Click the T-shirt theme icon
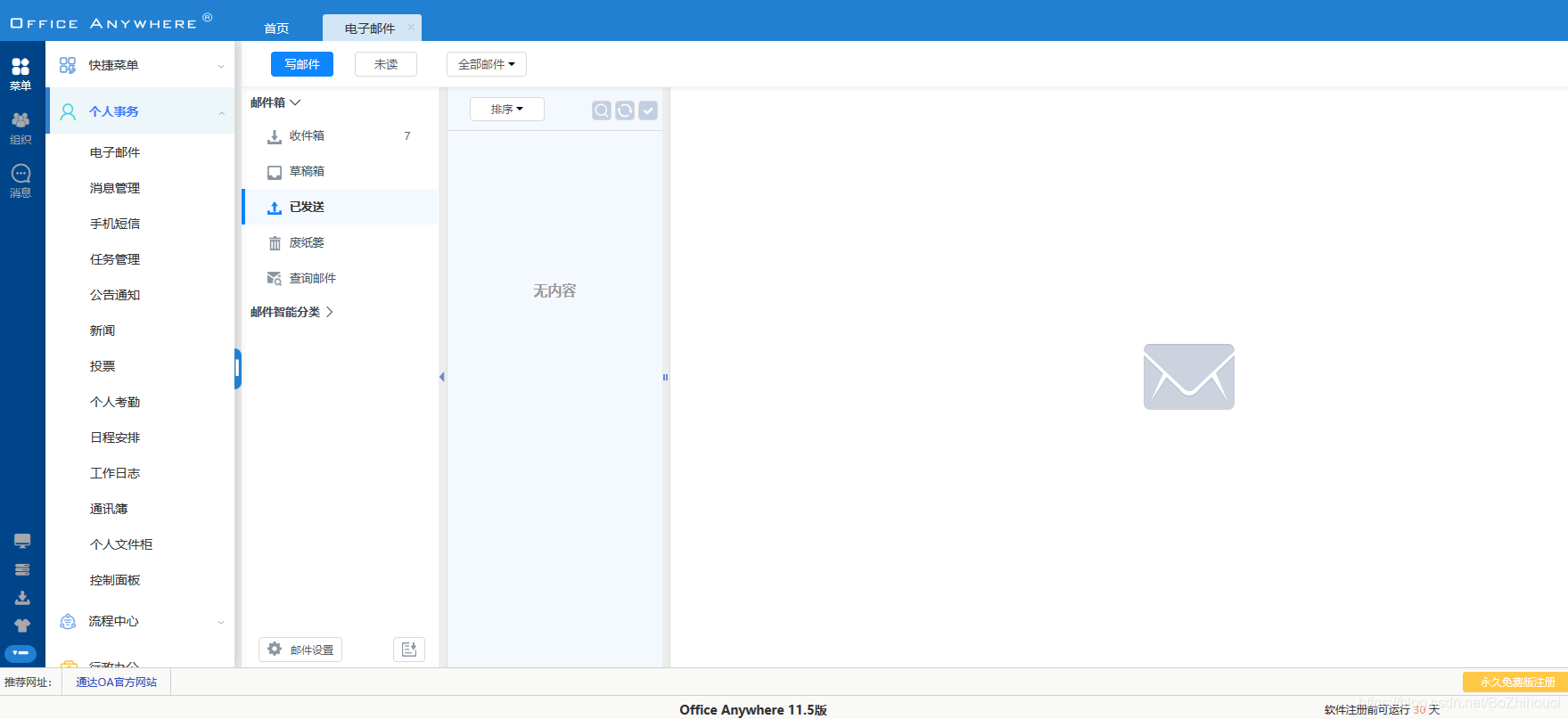The width and height of the screenshot is (1568, 719). pos(22,625)
